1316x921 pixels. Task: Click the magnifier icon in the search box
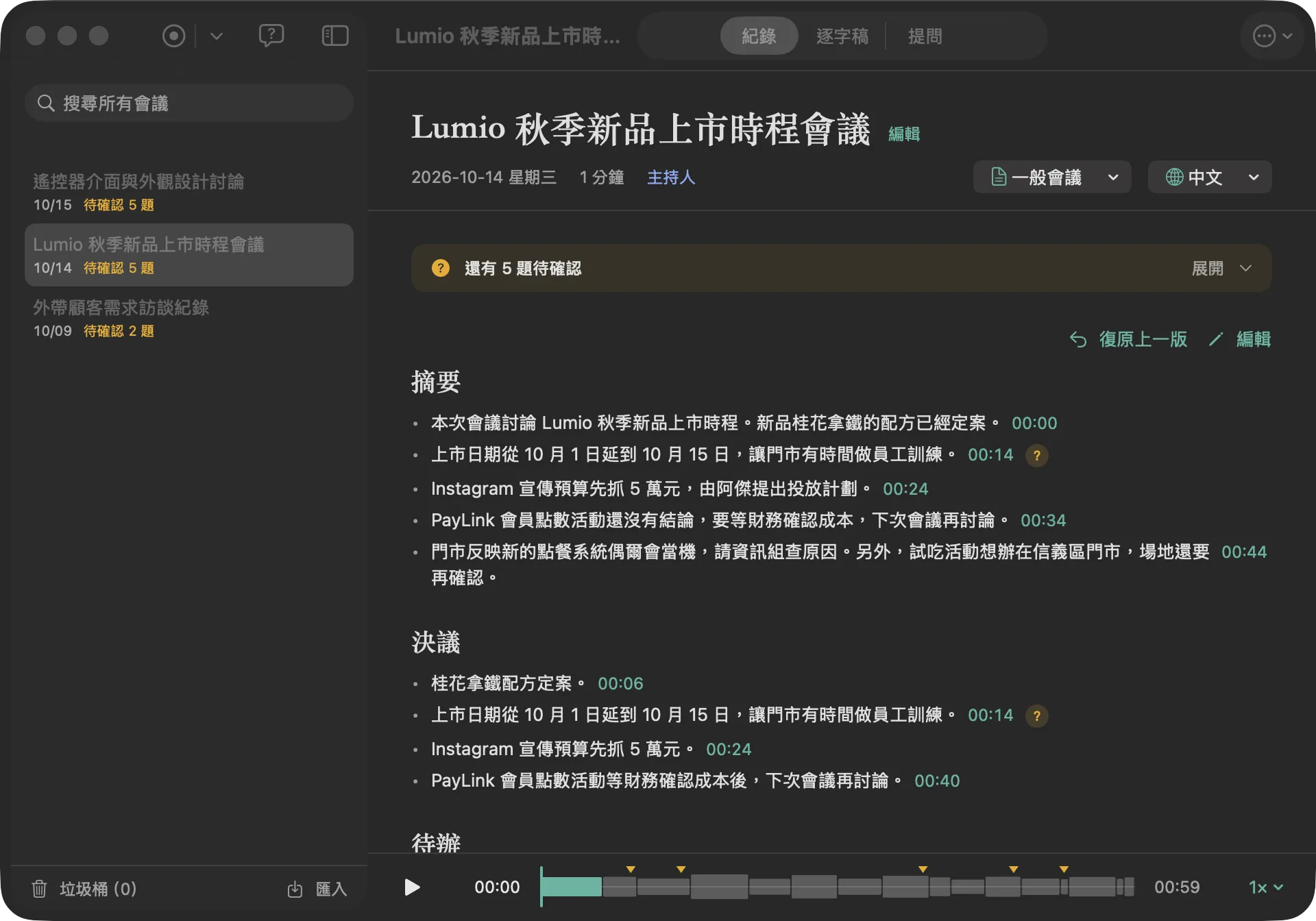[46, 103]
